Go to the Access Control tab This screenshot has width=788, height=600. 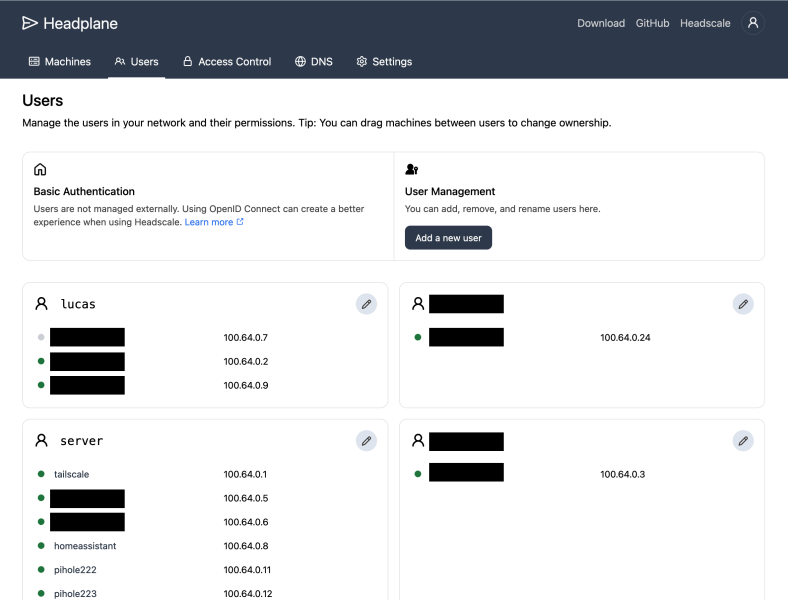click(227, 62)
